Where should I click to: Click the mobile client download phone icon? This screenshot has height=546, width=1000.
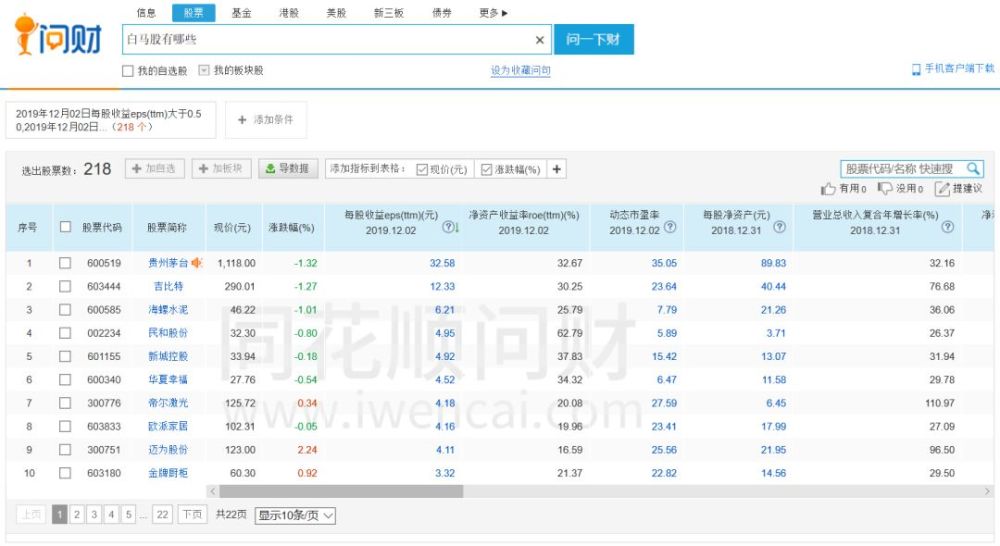[916, 69]
